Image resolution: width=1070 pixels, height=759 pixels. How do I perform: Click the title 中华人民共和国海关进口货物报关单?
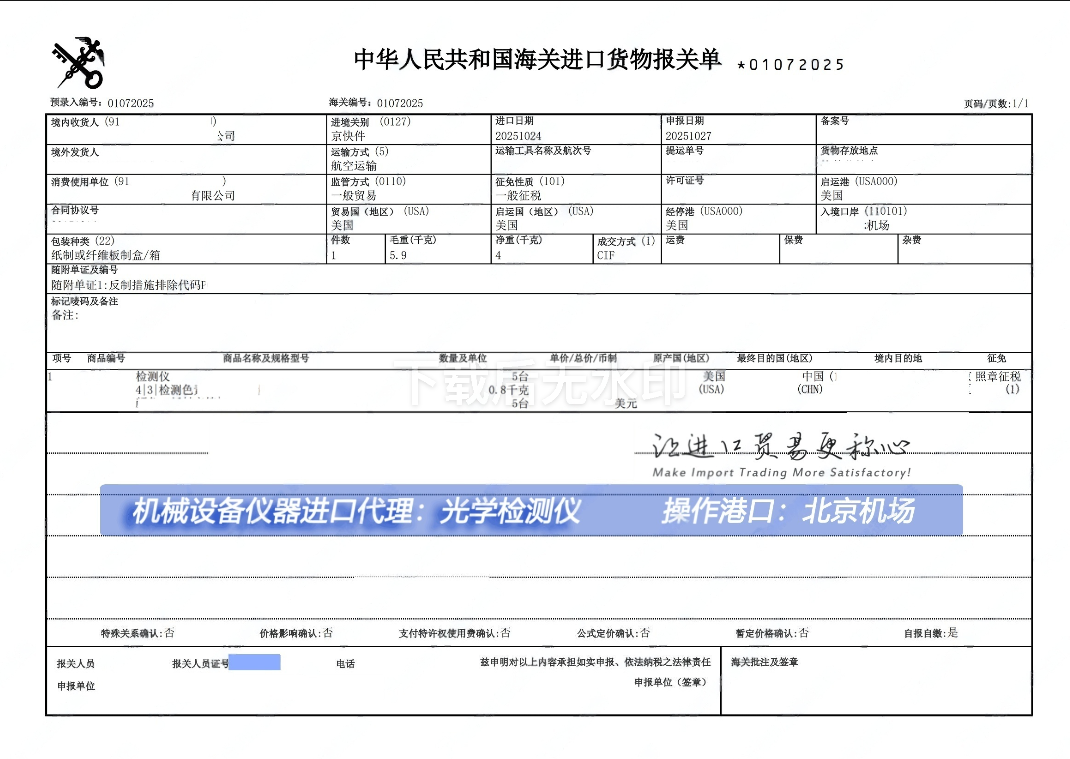(x=537, y=60)
